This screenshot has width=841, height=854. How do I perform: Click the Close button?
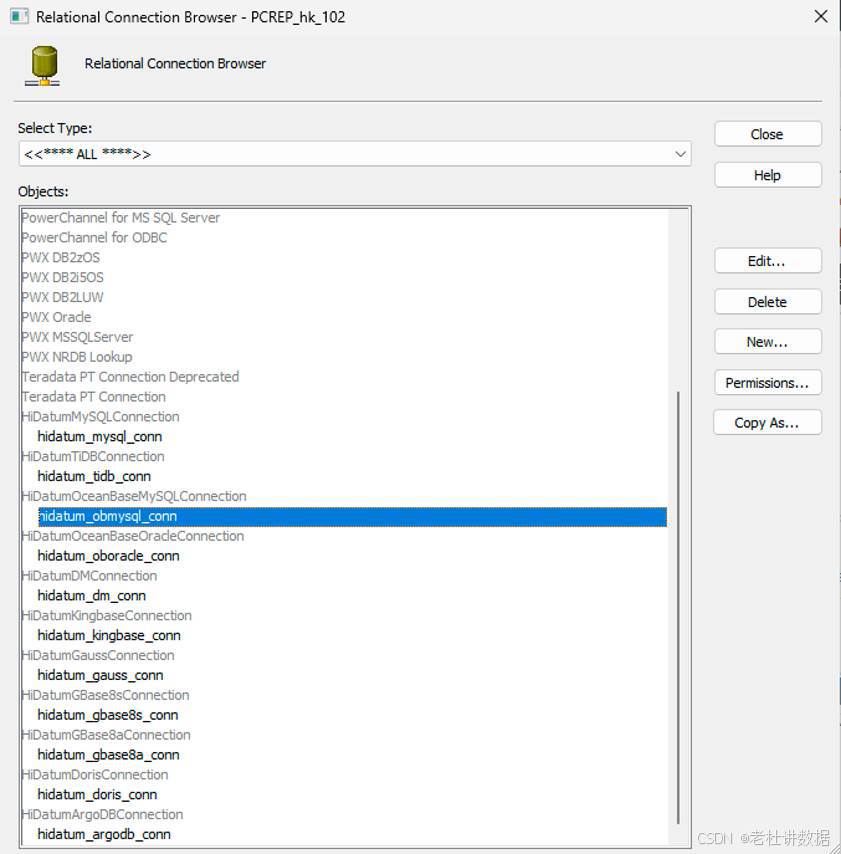pos(767,134)
